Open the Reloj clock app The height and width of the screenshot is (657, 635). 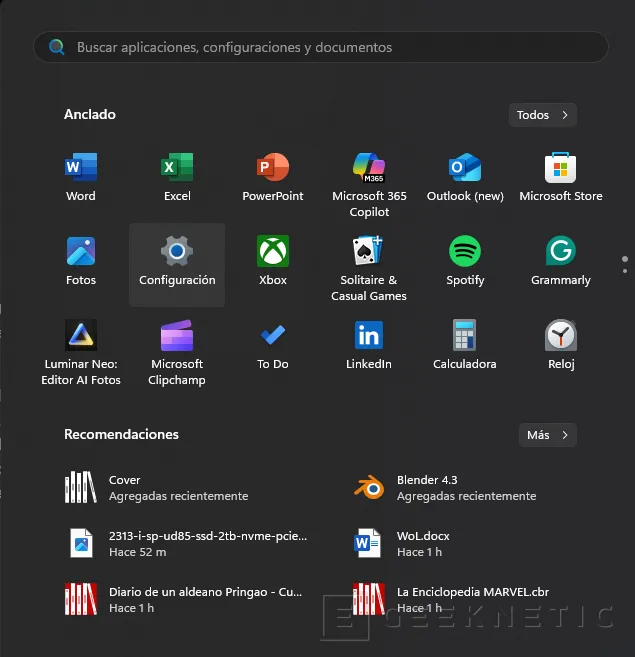(561, 345)
